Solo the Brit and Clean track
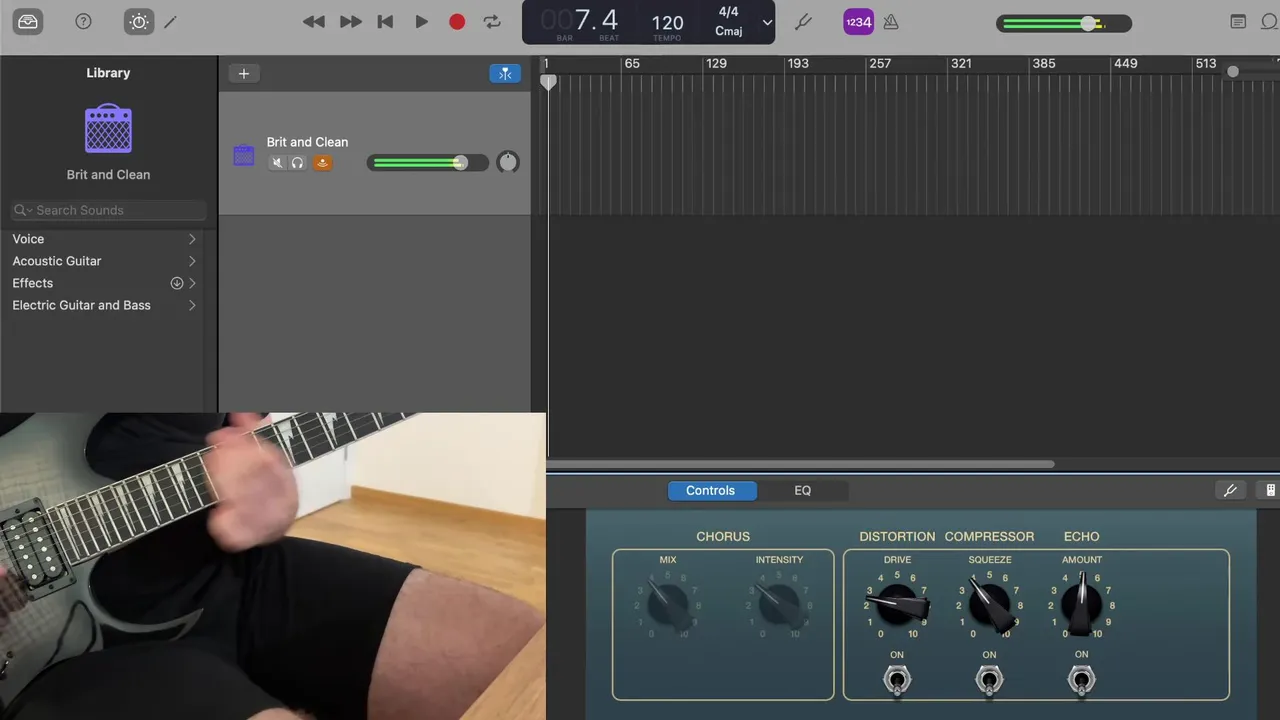 298,163
